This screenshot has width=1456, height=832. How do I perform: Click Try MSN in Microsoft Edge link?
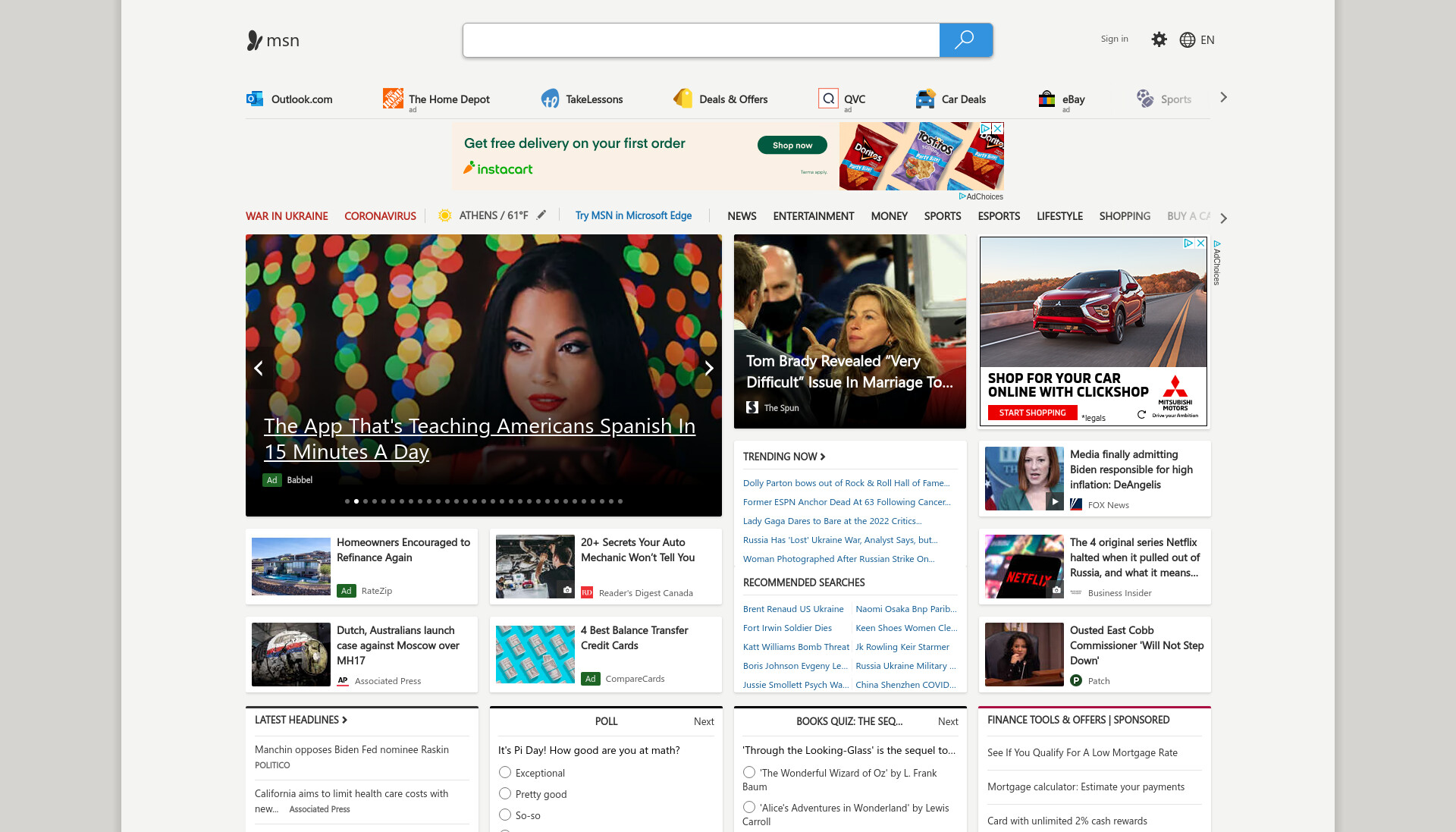(633, 215)
